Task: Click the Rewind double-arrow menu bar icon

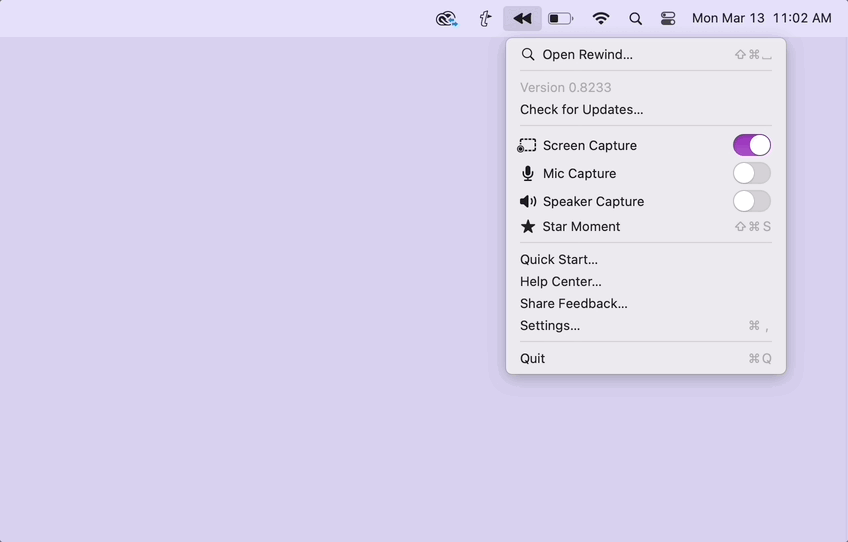Action: (x=522, y=18)
